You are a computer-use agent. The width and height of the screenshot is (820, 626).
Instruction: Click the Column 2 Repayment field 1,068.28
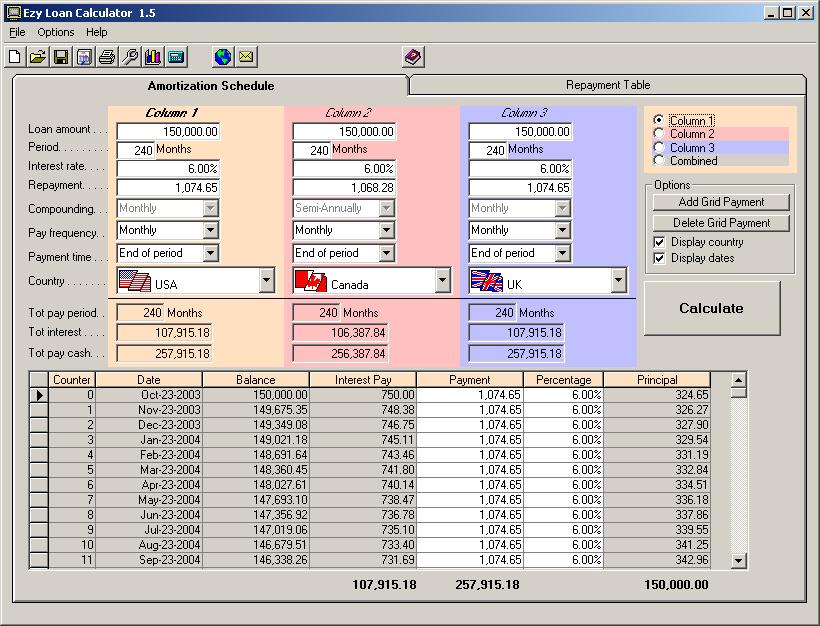pyautogui.click(x=344, y=188)
